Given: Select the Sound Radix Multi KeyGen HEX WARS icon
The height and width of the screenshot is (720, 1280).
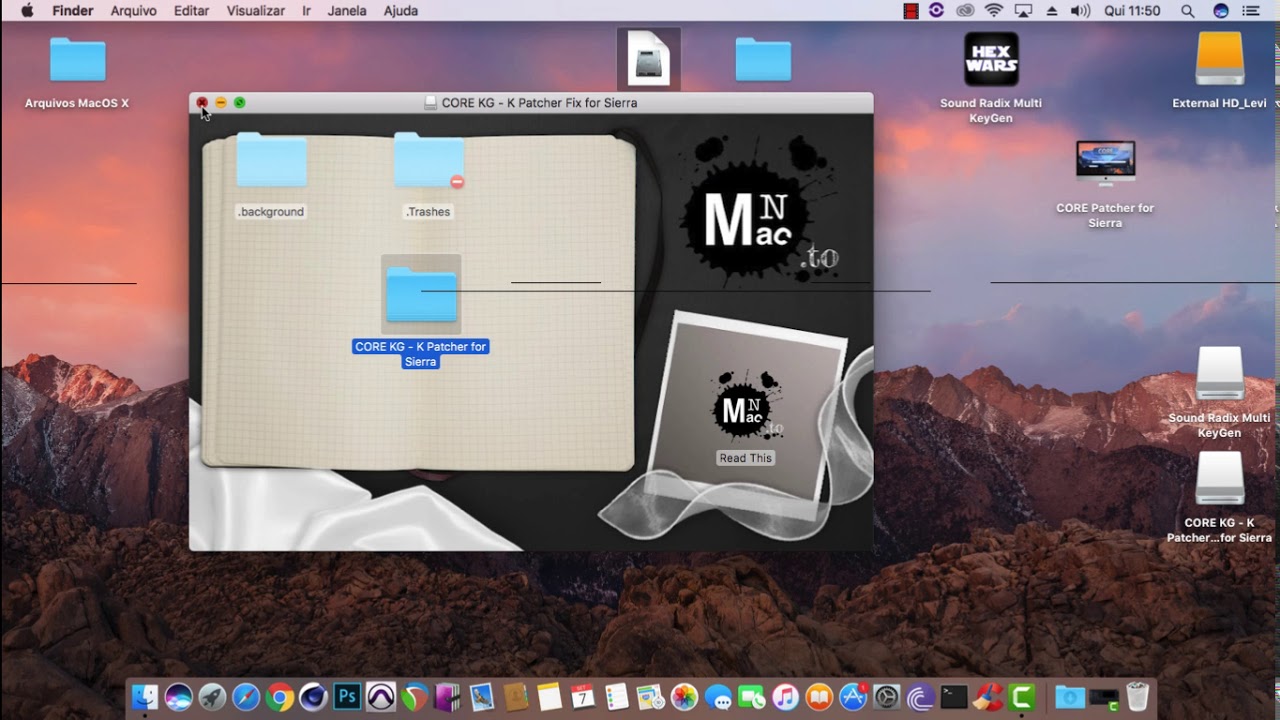Looking at the screenshot, I should coord(991,60).
